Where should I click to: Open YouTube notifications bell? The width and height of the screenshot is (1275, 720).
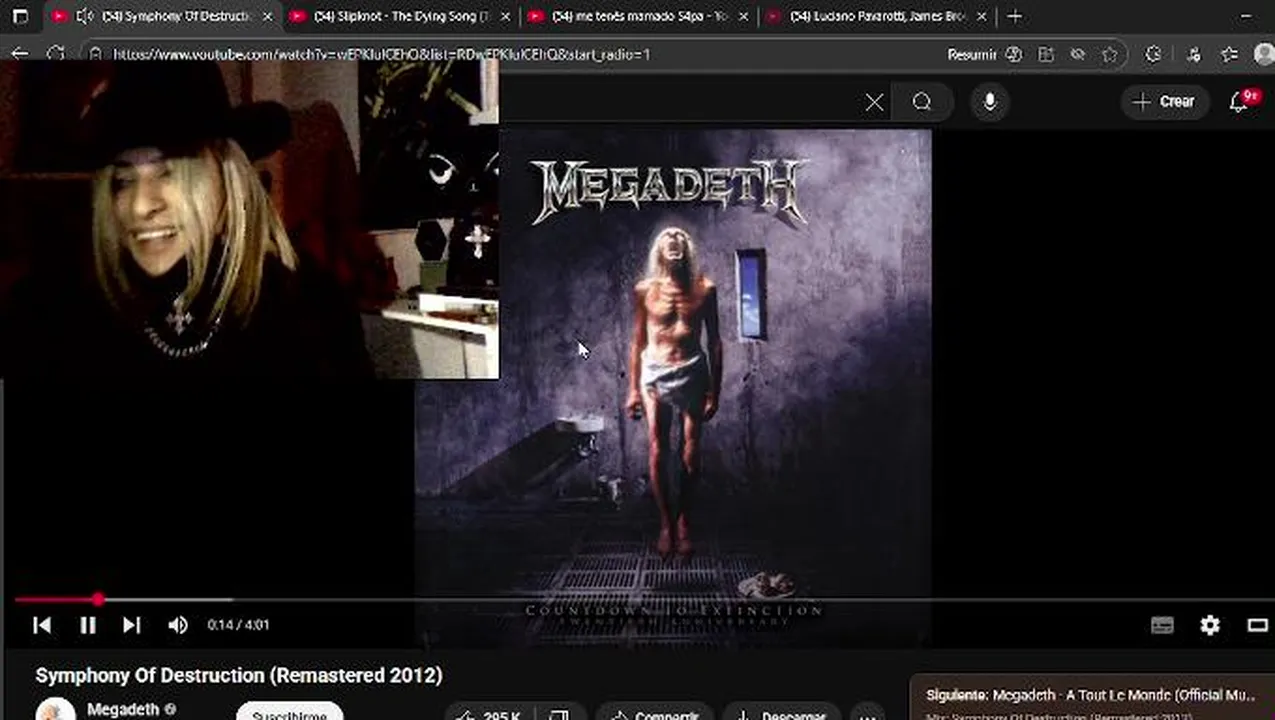pyautogui.click(x=1240, y=101)
